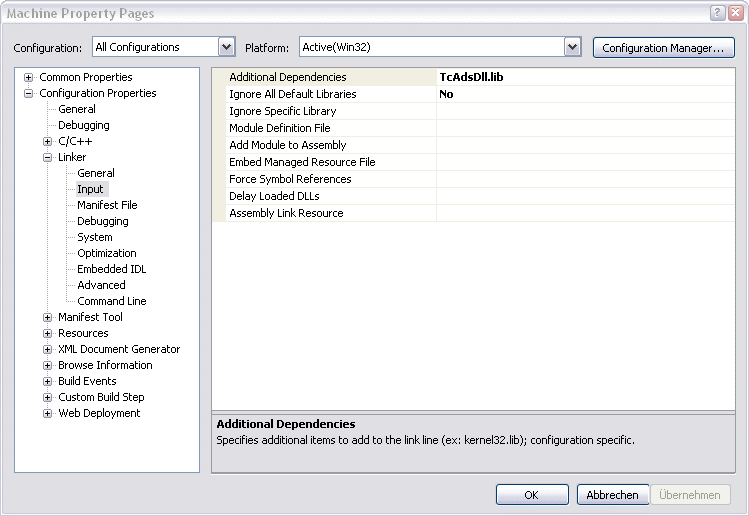Select Manifest File under Linker
This screenshot has height=516, width=749.
107,205
